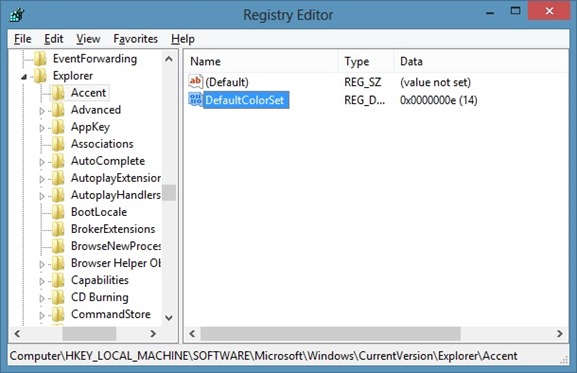Click the AutoComplete folder icon
Viewport: 577px width, 373px height.
click(58, 161)
